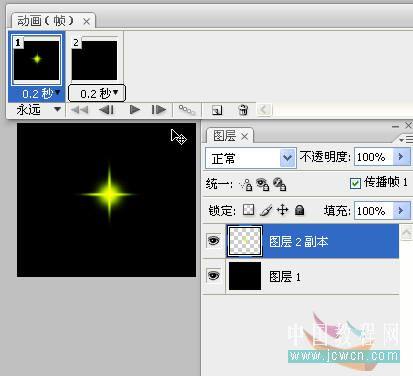Hide the 图层 1 layer

pos(214,276)
